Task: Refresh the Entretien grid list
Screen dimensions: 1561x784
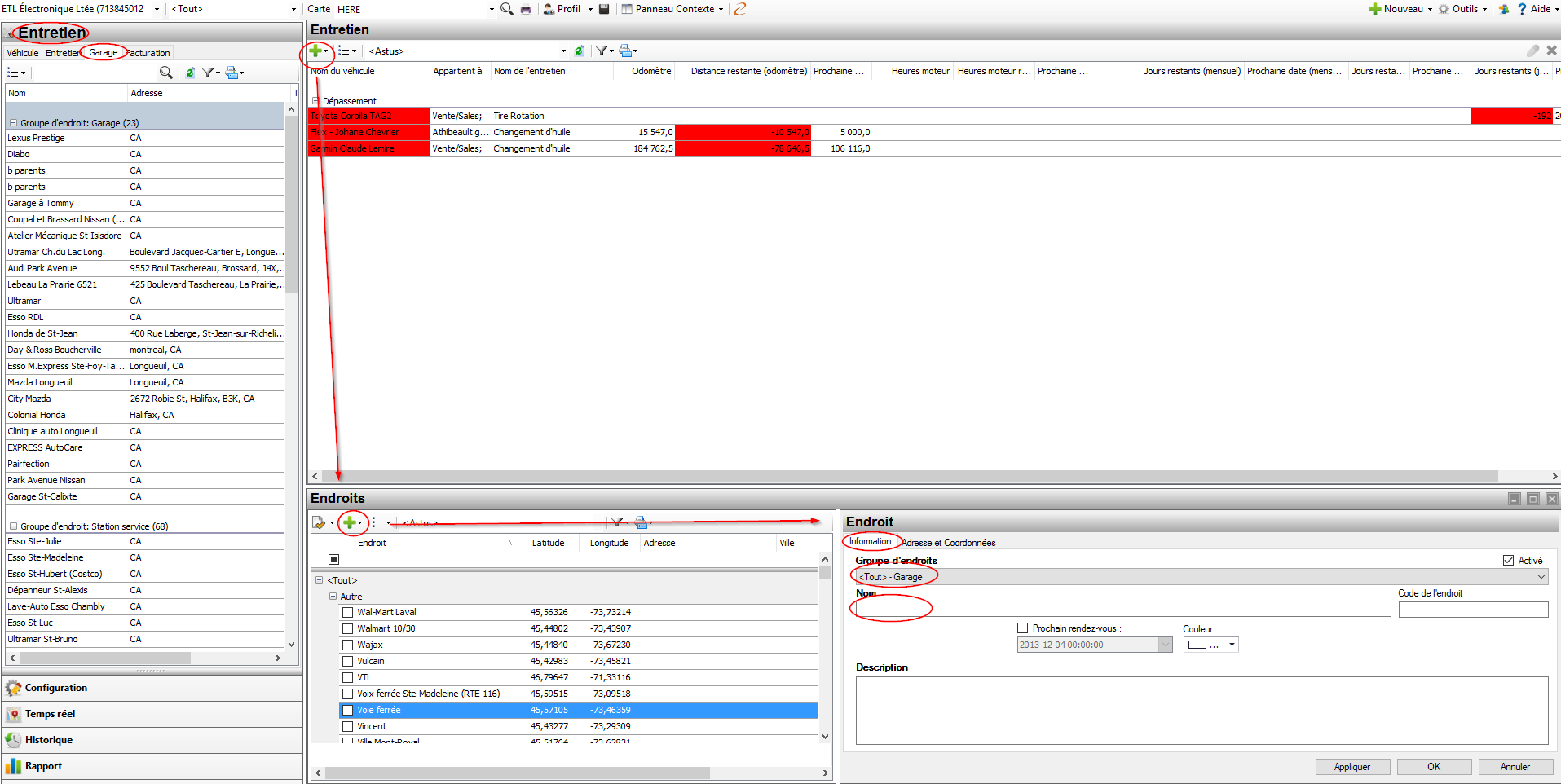Action: 580,51
